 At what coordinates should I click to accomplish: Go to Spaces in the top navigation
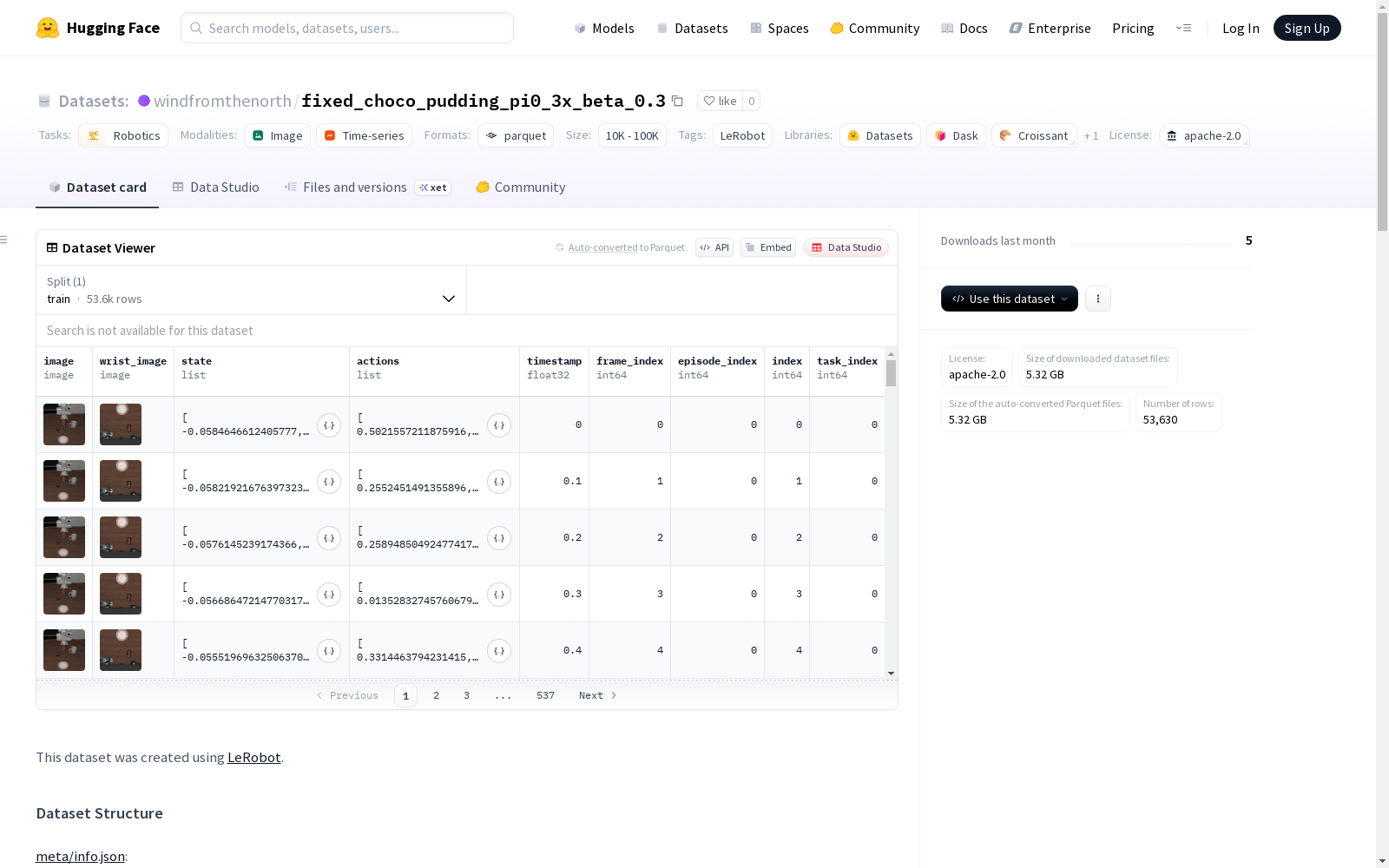pos(780,28)
